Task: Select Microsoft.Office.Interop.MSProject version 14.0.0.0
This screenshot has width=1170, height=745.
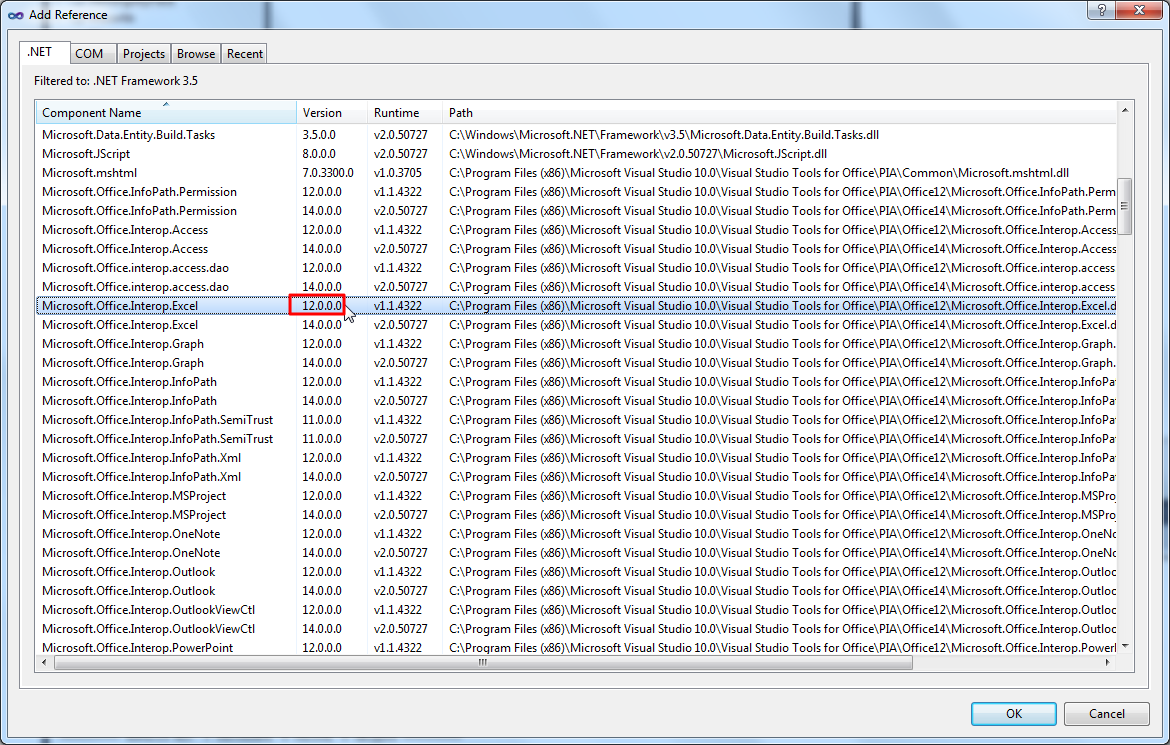Action: pos(576,515)
